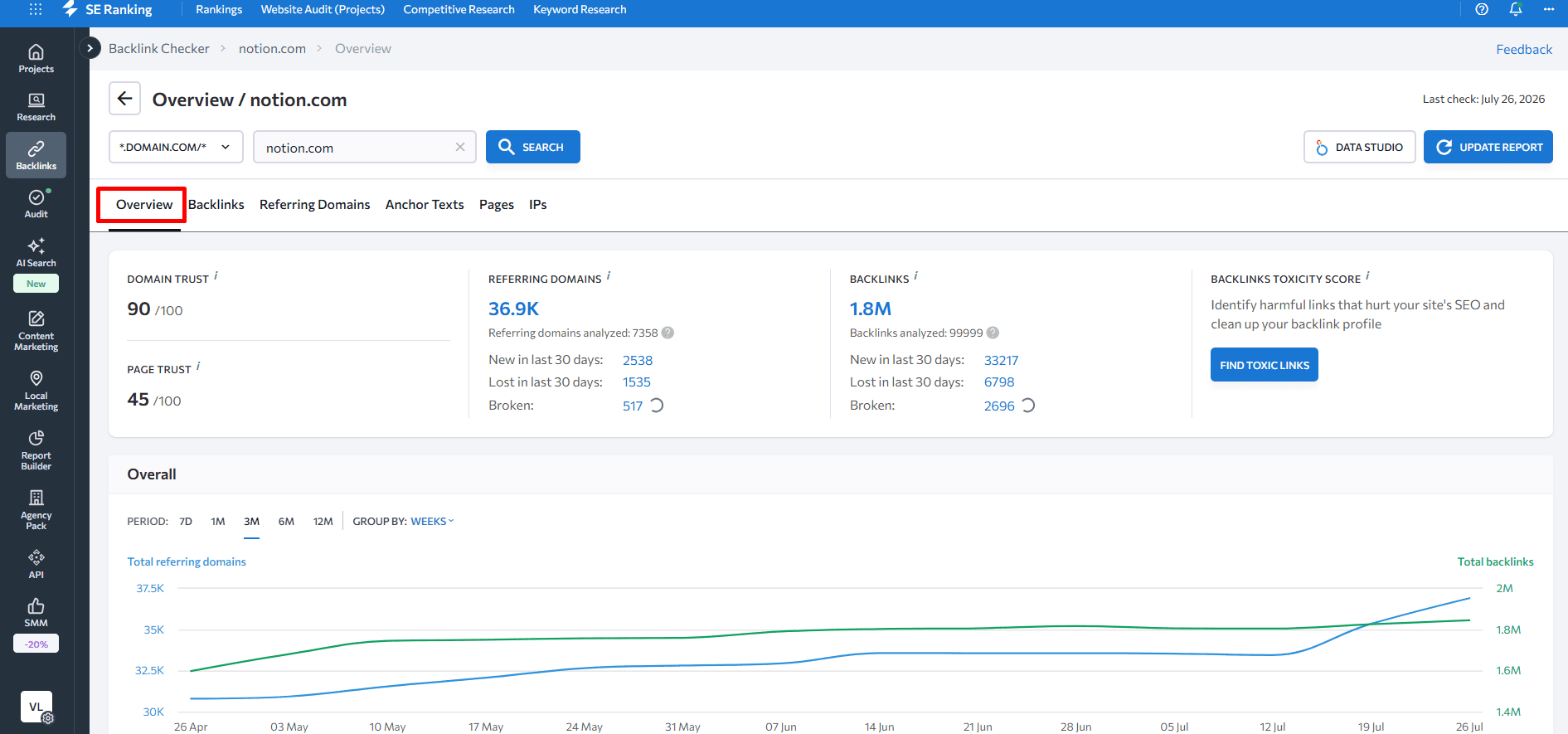Open new referring domains count 2538
This screenshot has height=734, width=1568.
tap(638, 360)
